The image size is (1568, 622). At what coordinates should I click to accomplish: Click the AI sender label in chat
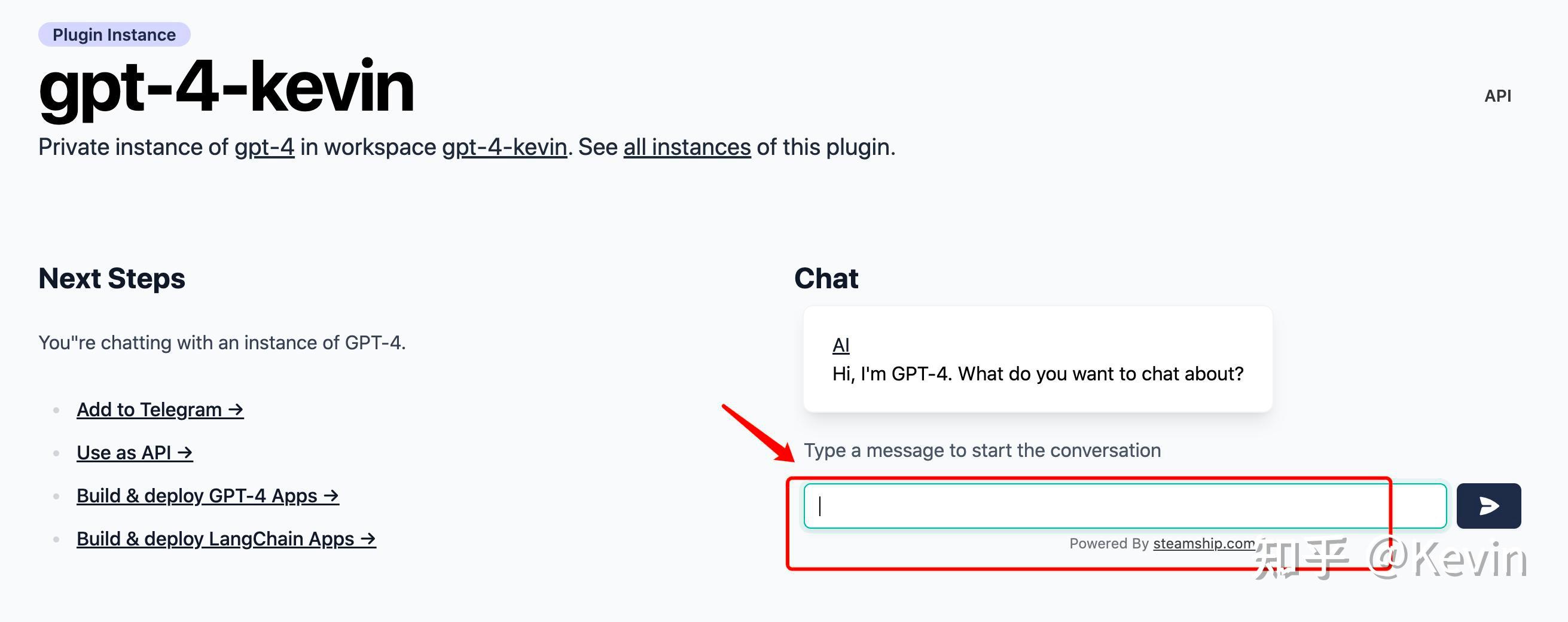[840, 346]
